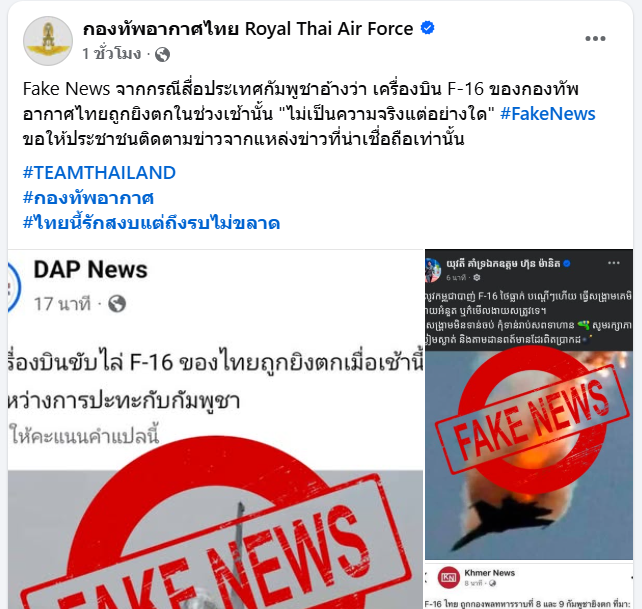Click the profile avatar in the dark Khmer post
Viewport: 642px width, 609px height.
433,270
